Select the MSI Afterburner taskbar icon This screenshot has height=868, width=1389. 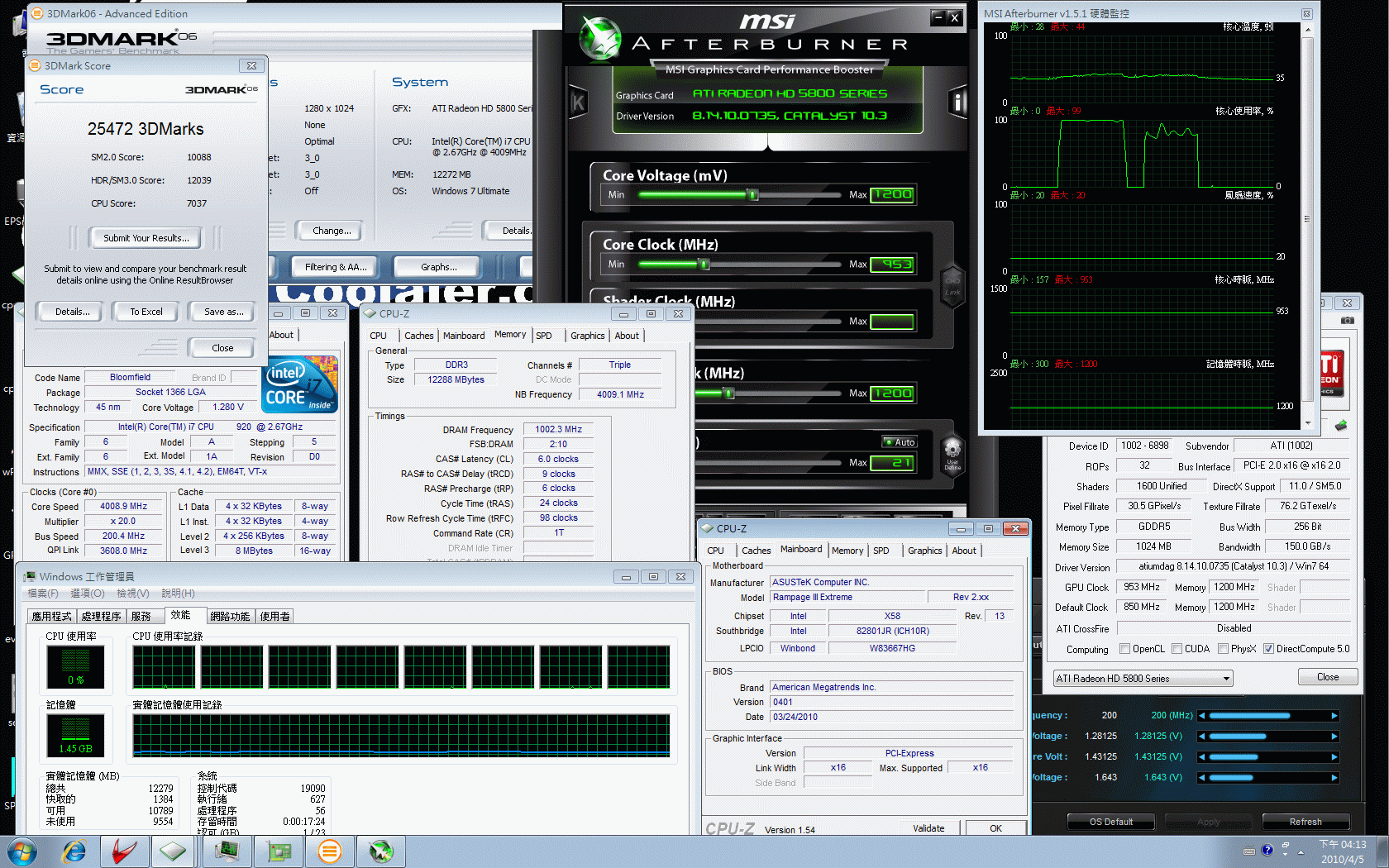pos(381,851)
